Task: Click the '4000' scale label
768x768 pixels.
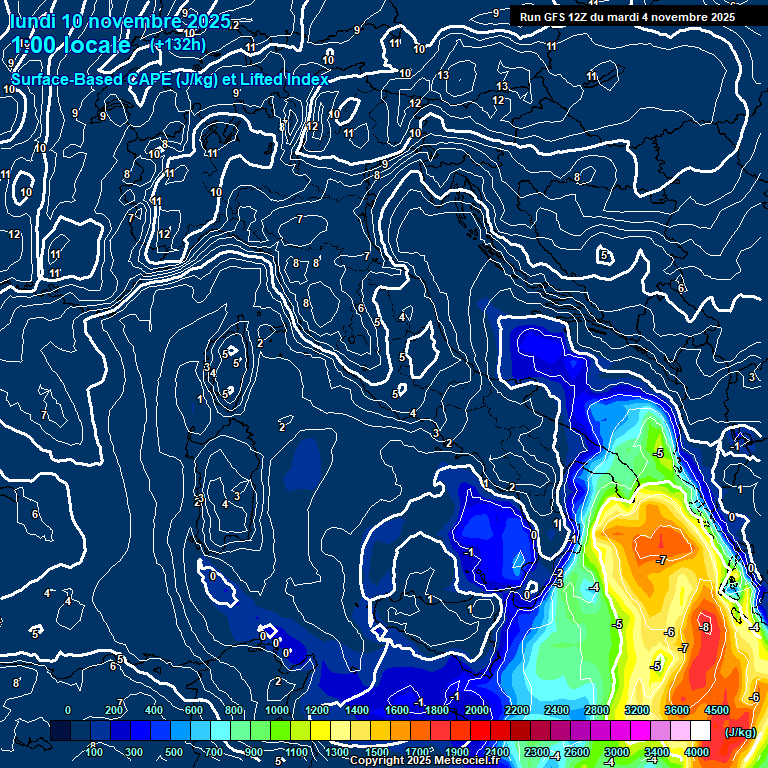Action: tap(696, 752)
